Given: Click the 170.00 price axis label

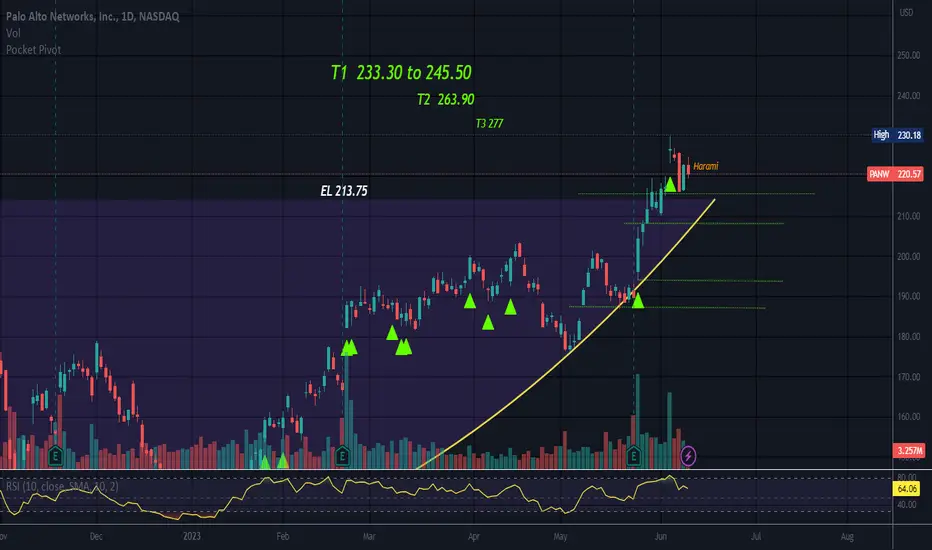Looking at the screenshot, I should click(908, 377).
